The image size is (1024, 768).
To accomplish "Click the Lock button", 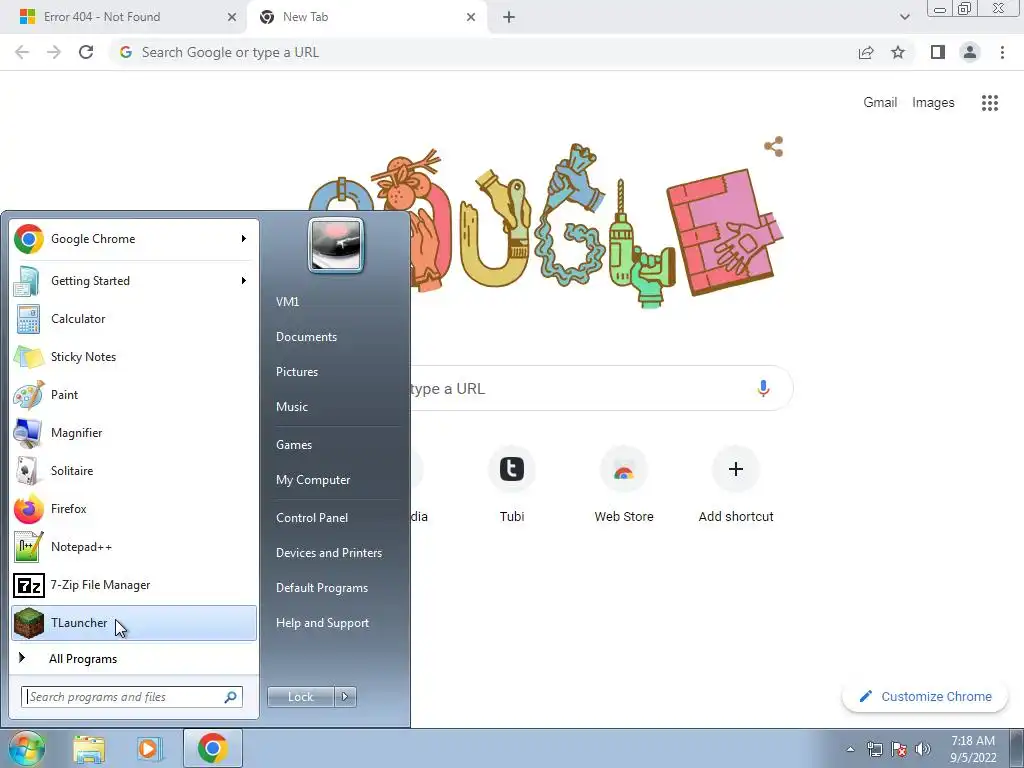I will coord(301,697).
